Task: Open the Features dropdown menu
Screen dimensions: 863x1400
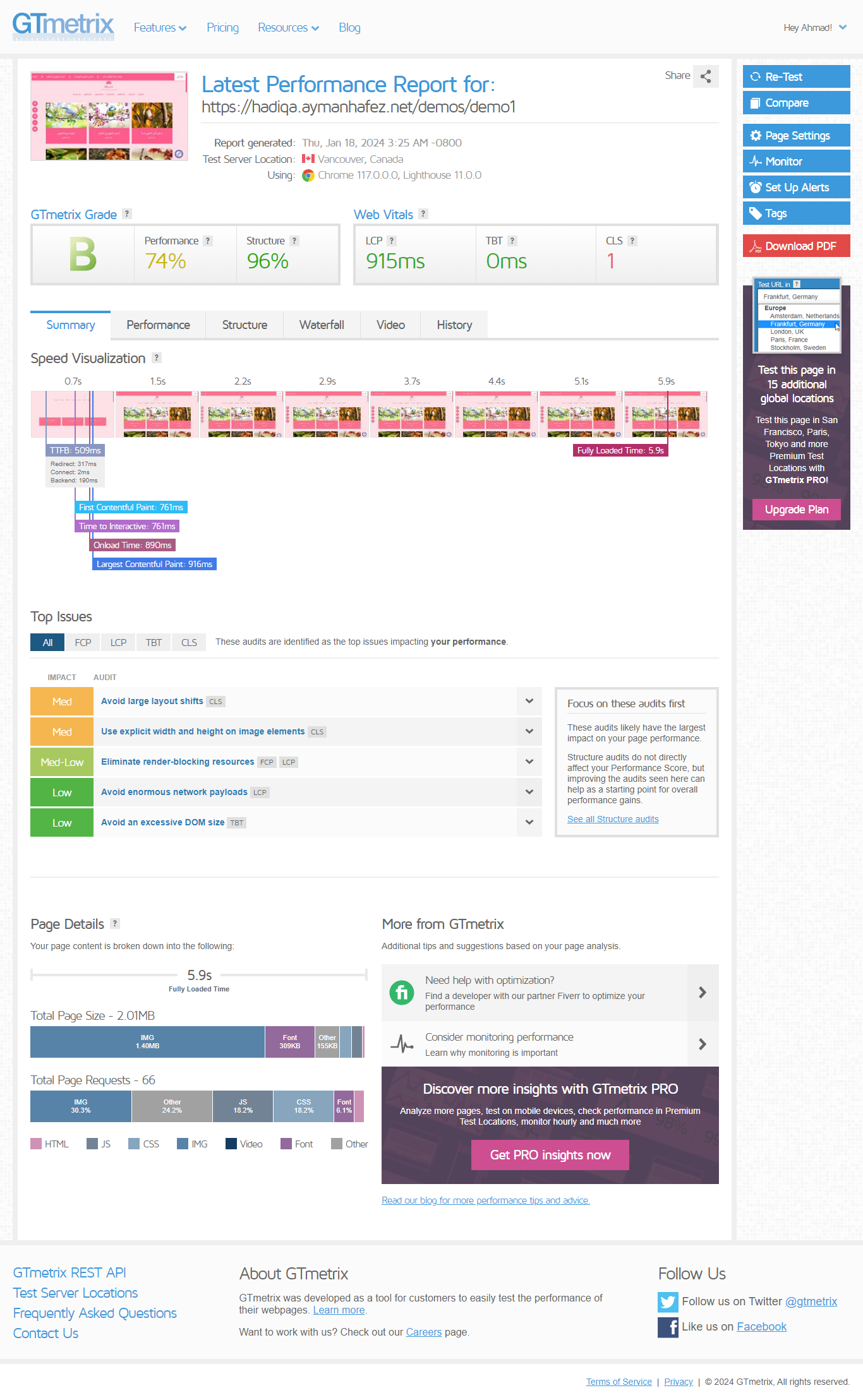Action: click(x=160, y=28)
